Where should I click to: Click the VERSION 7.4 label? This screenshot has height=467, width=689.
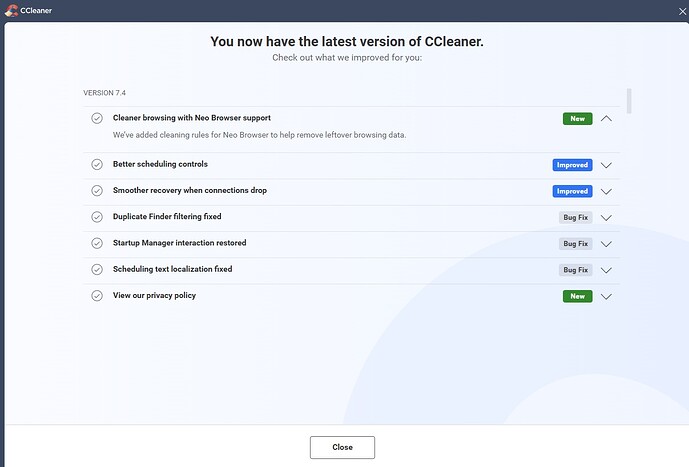[x=105, y=93]
